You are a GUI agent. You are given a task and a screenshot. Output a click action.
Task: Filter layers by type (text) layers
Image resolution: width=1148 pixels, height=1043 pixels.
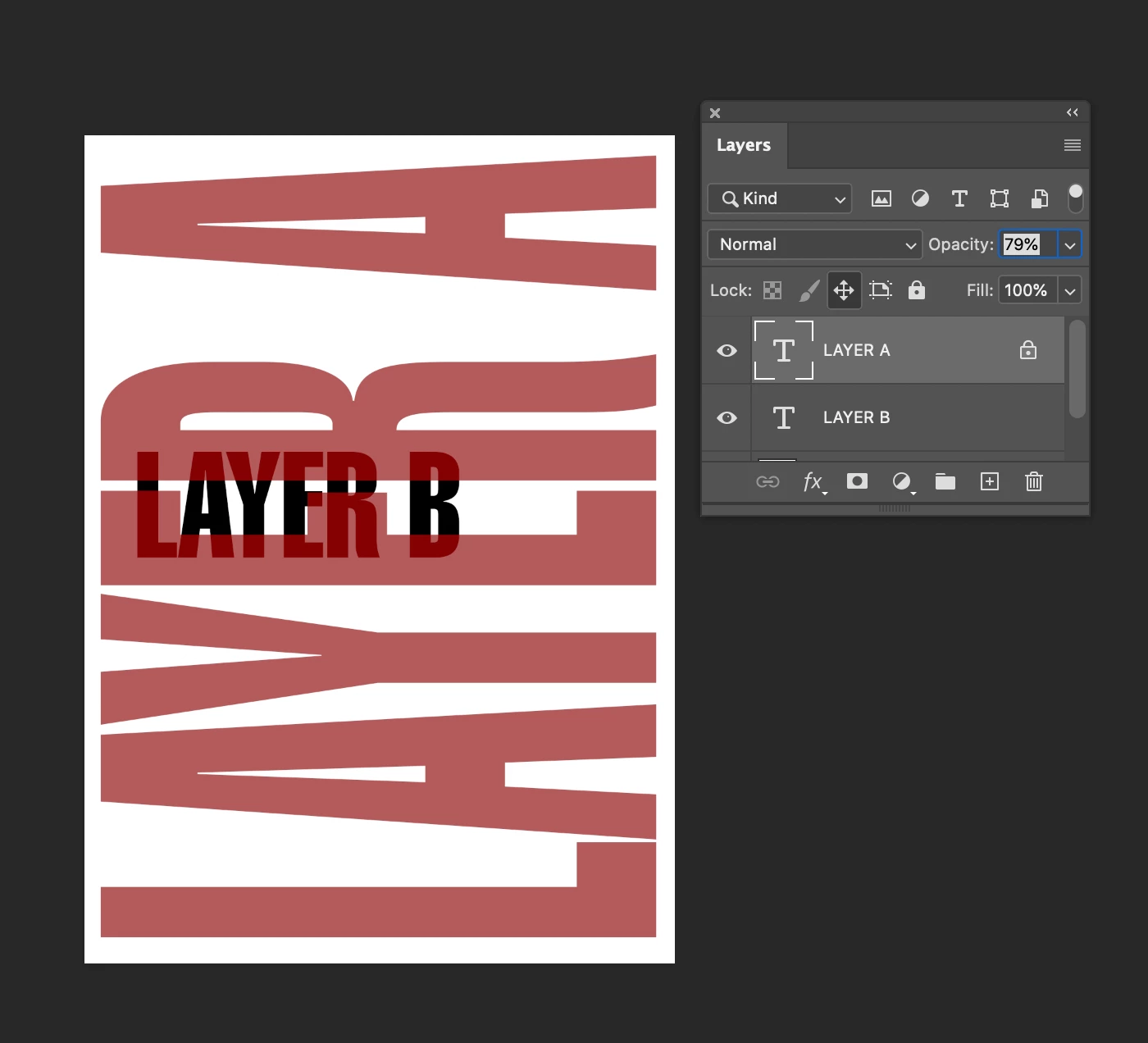pyautogui.click(x=959, y=198)
